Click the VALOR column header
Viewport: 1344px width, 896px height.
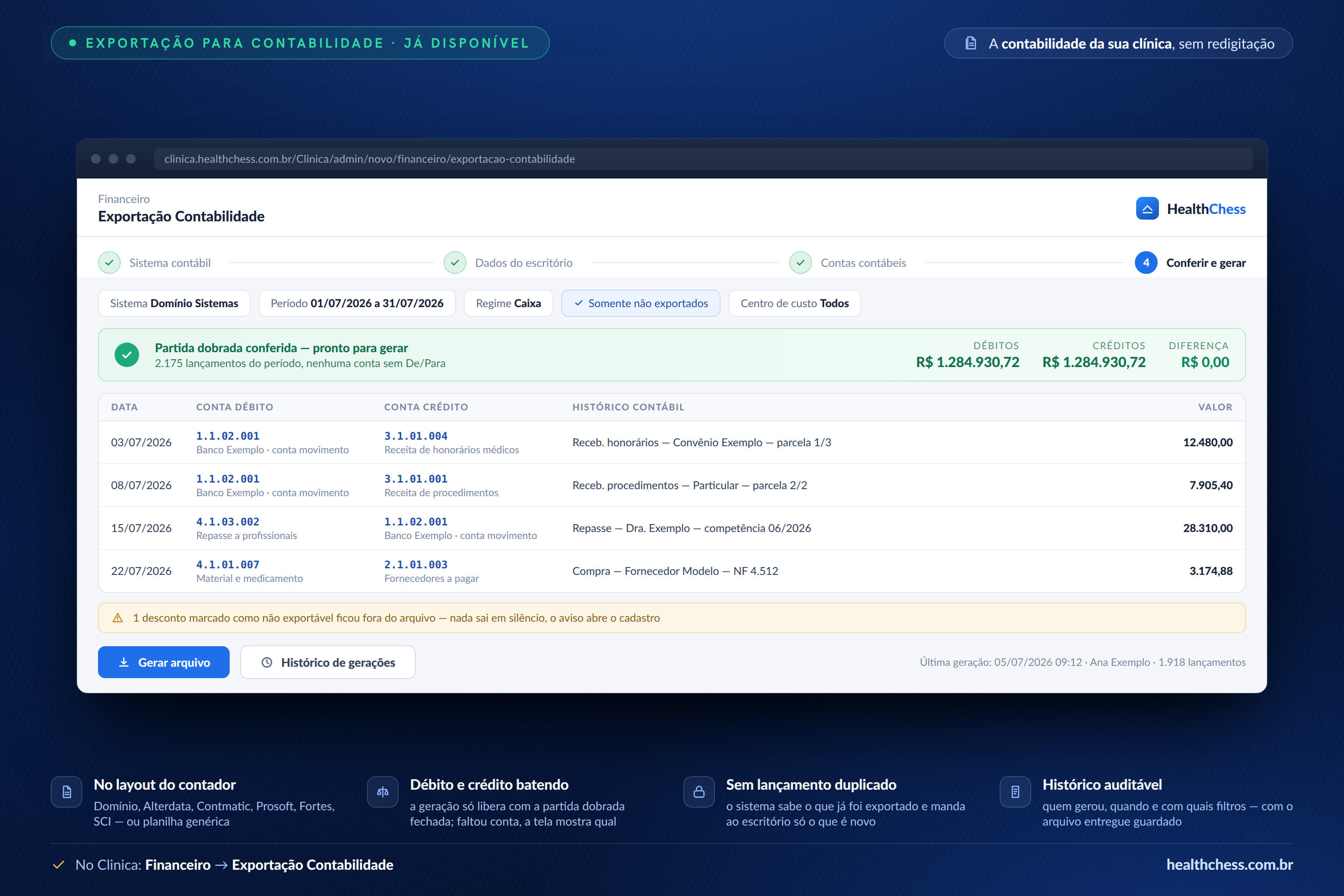(x=1215, y=407)
